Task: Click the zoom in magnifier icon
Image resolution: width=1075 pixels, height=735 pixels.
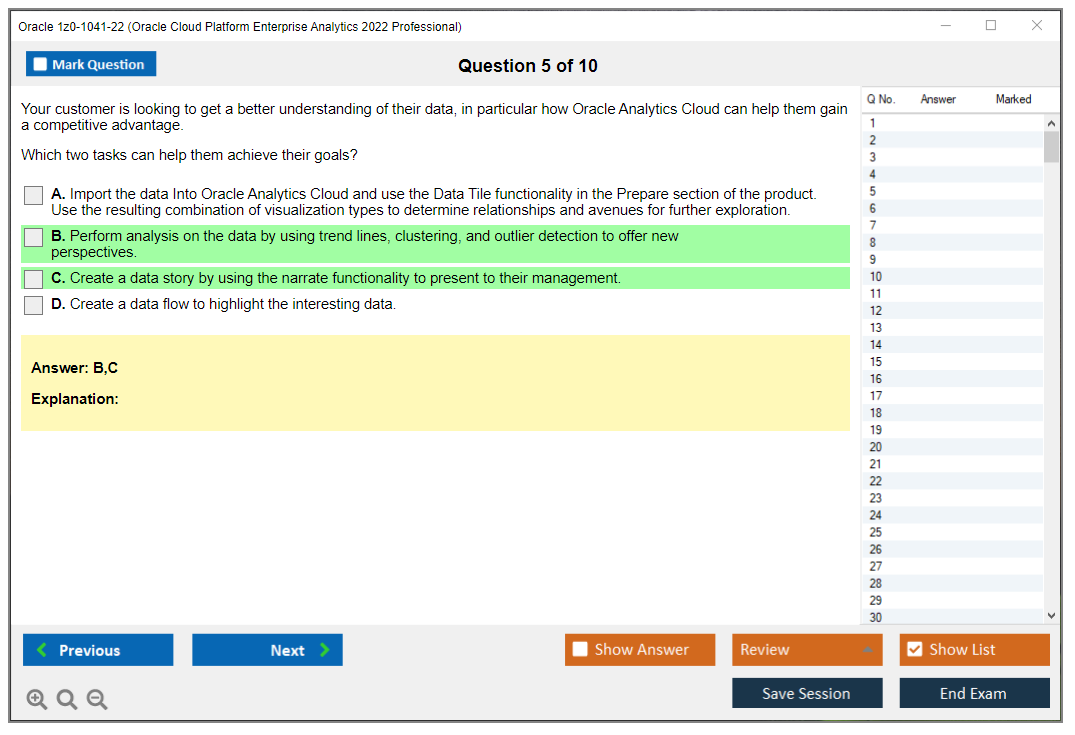Action: (x=36, y=700)
